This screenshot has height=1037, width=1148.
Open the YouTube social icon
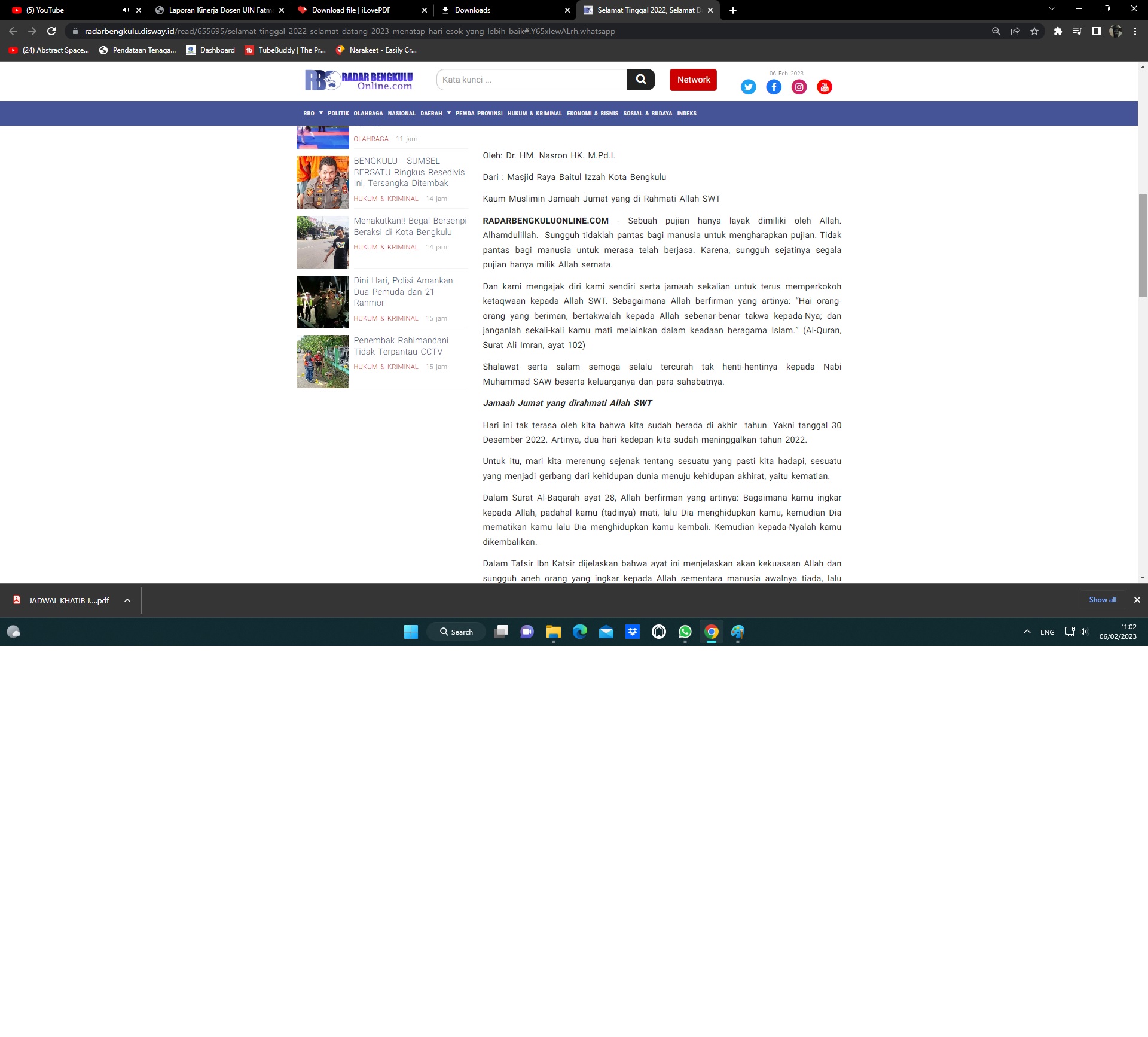point(825,87)
